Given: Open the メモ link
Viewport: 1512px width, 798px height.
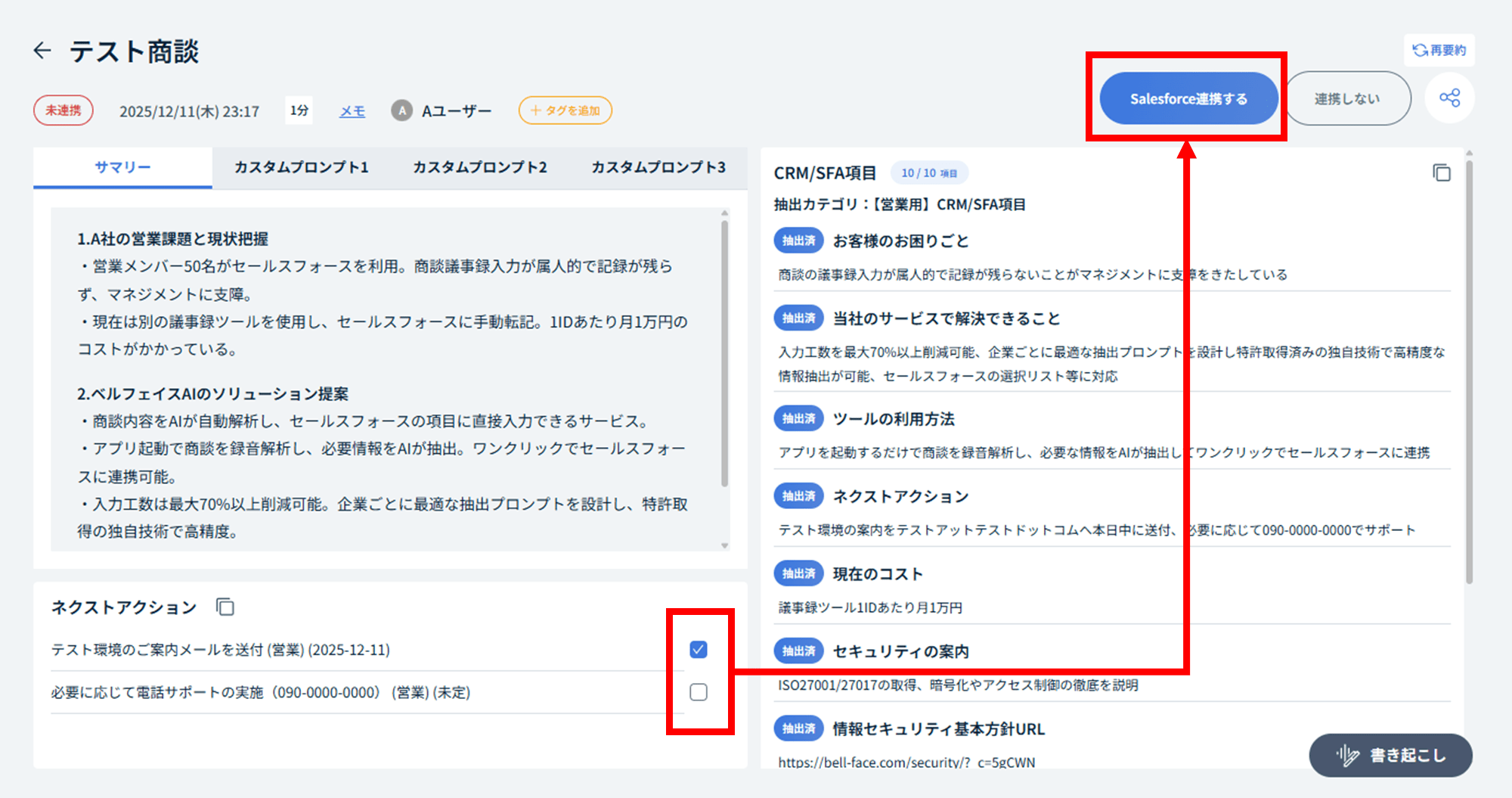Looking at the screenshot, I should 352,111.
